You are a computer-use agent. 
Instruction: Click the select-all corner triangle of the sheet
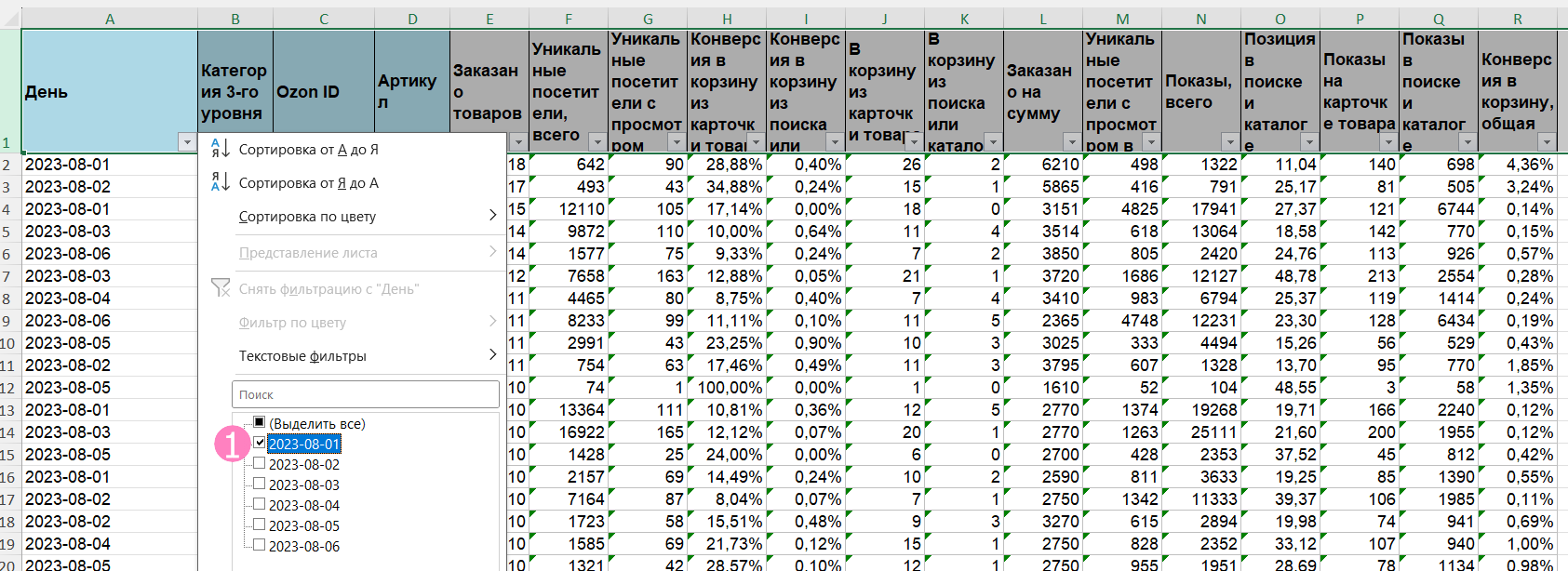pyautogui.click(x=10, y=19)
